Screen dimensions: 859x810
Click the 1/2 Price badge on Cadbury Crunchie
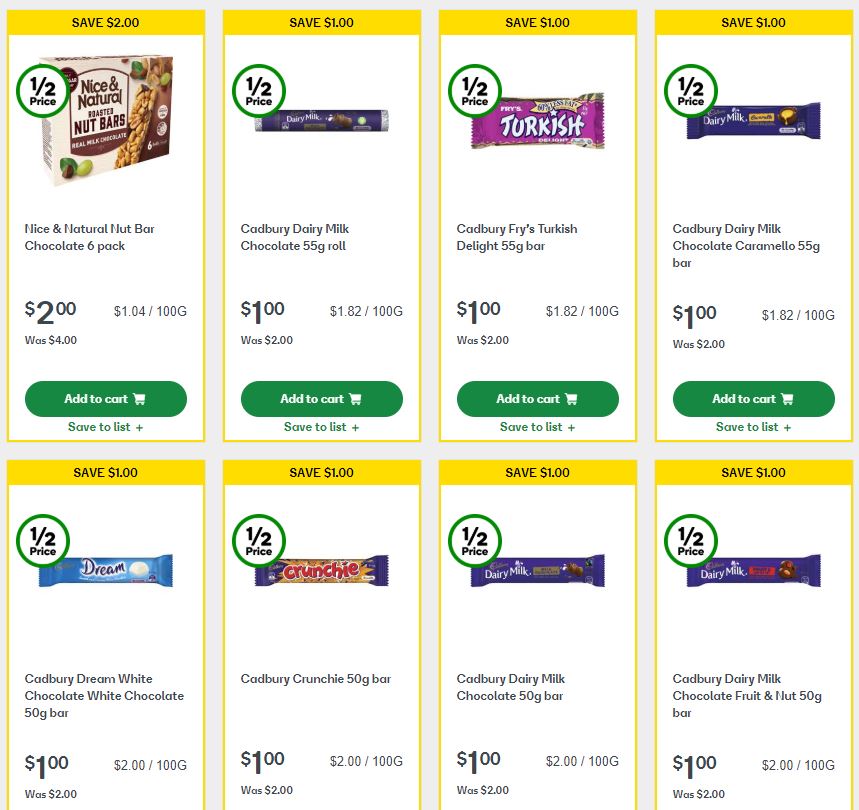(x=259, y=541)
